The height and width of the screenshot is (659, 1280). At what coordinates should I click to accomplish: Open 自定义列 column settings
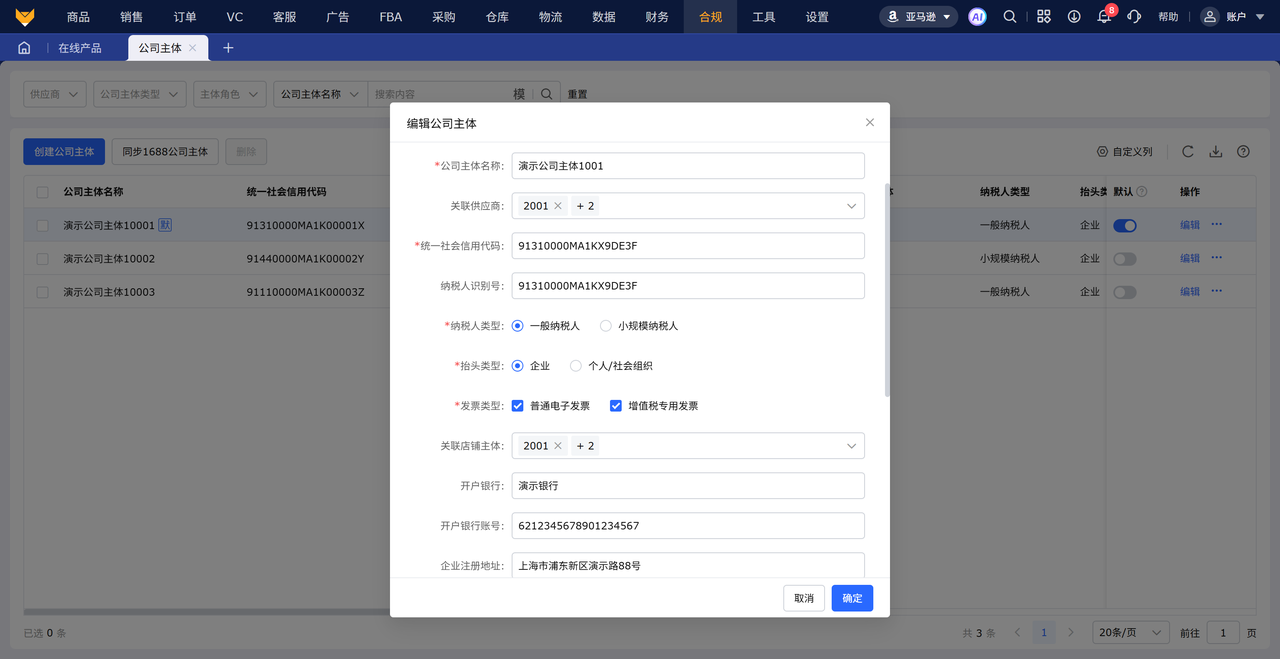(x=1124, y=152)
